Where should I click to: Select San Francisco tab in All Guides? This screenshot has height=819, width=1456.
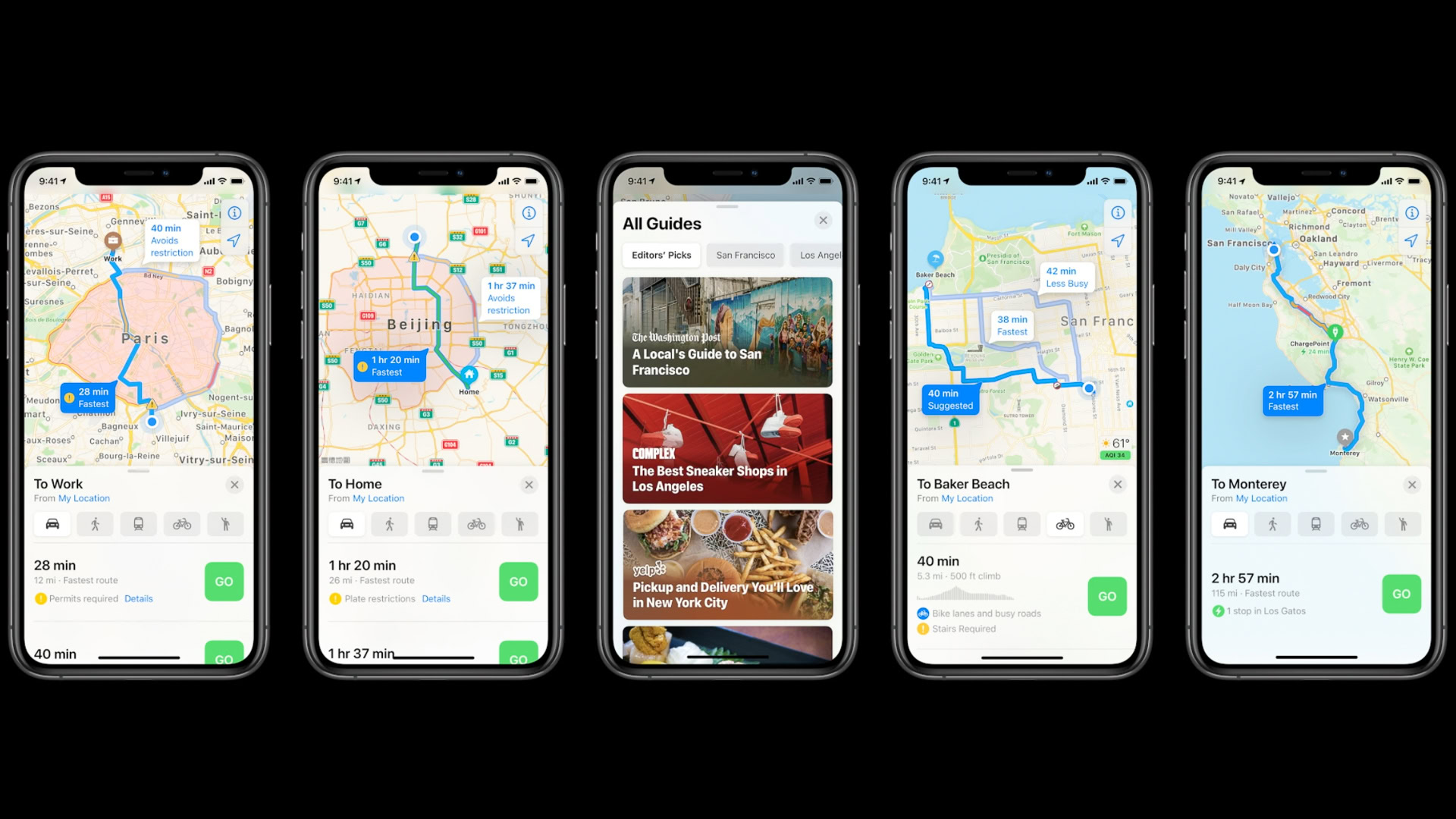pos(745,254)
